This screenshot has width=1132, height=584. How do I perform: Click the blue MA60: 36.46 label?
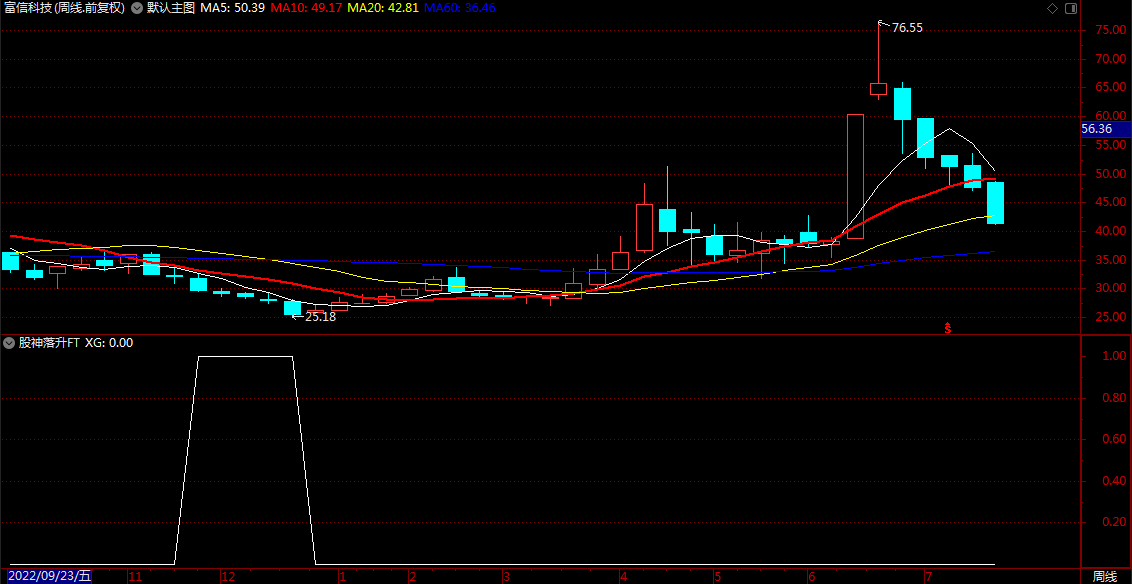[x=460, y=9]
